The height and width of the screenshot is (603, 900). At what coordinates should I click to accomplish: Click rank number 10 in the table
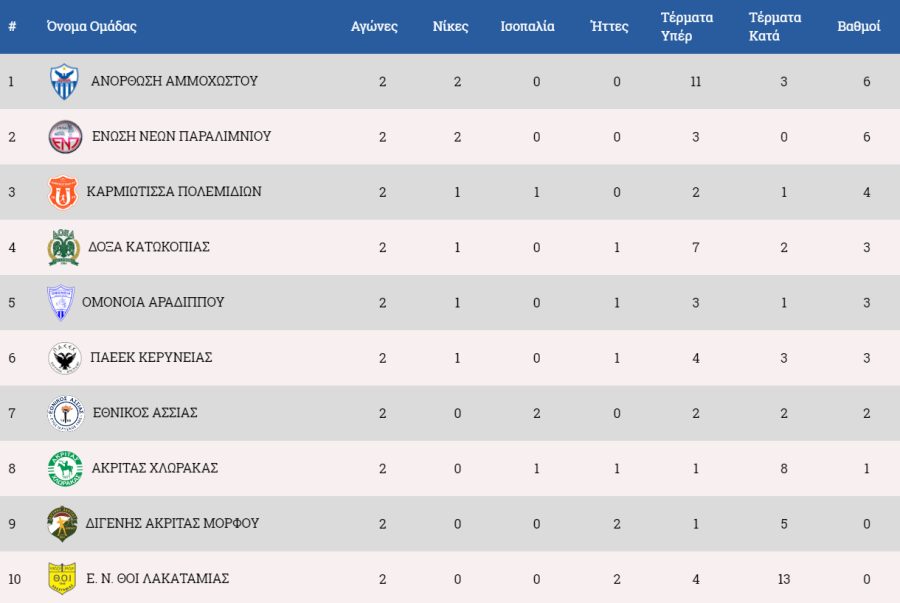click(14, 579)
